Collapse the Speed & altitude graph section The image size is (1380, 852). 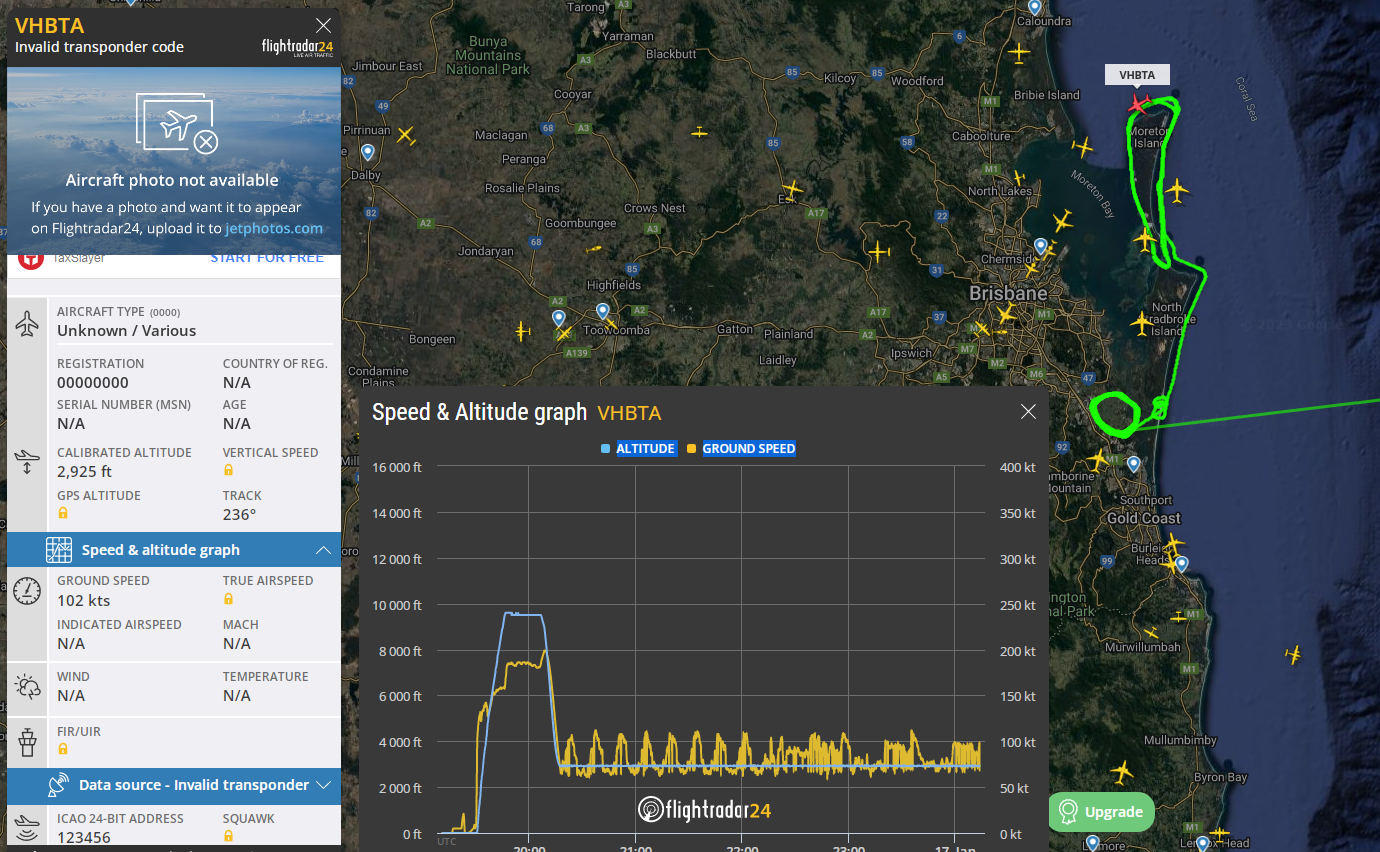point(174,550)
